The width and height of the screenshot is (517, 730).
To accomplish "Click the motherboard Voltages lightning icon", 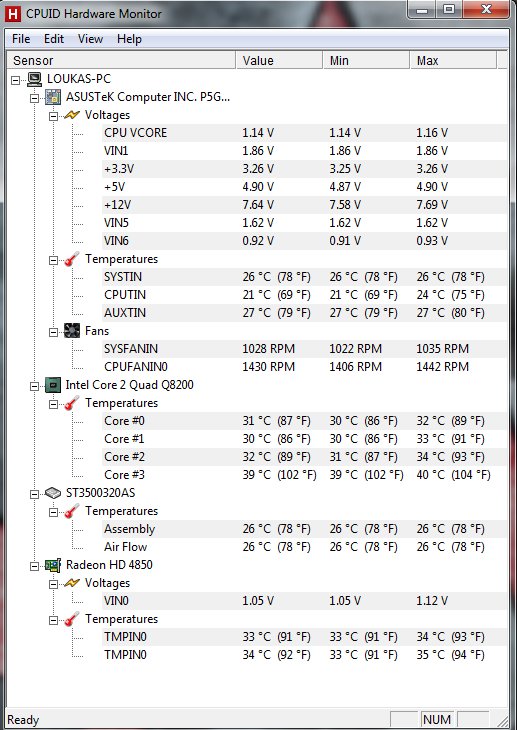I will pyautogui.click(x=72, y=115).
